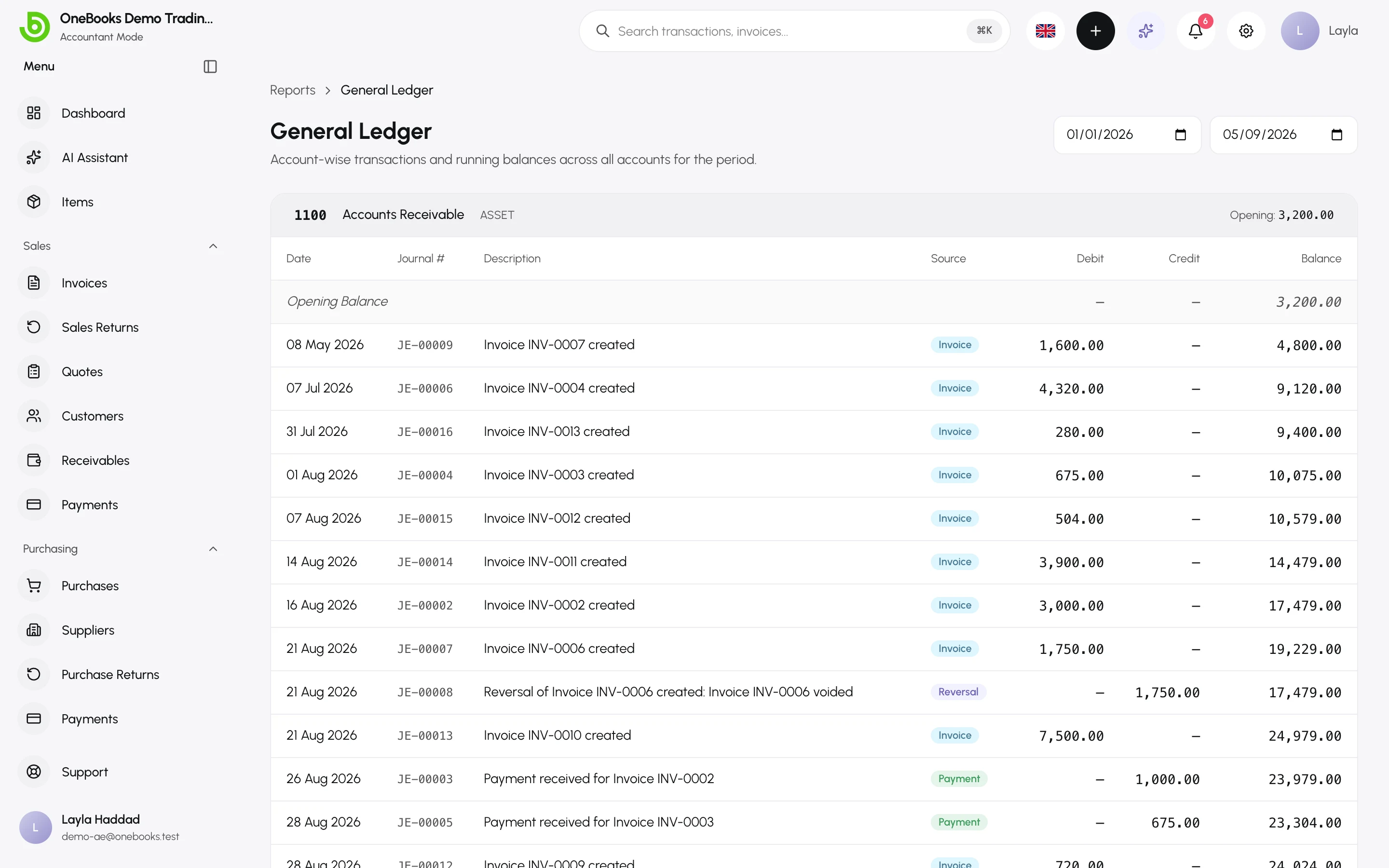Click the search magnifier icon
This screenshot has width=1389, height=868.
coord(602,31)
